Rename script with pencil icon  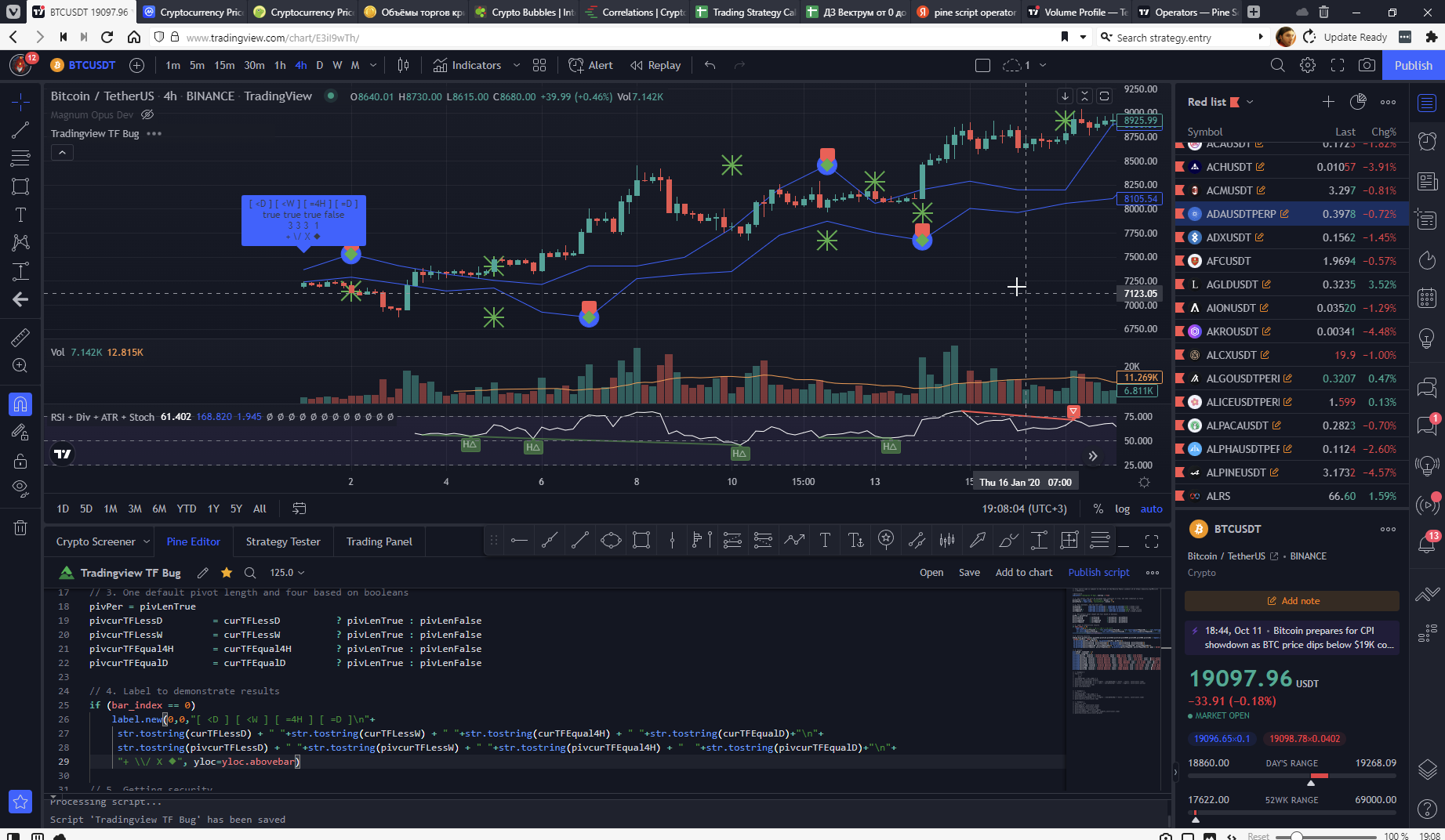tap(203, 573)
